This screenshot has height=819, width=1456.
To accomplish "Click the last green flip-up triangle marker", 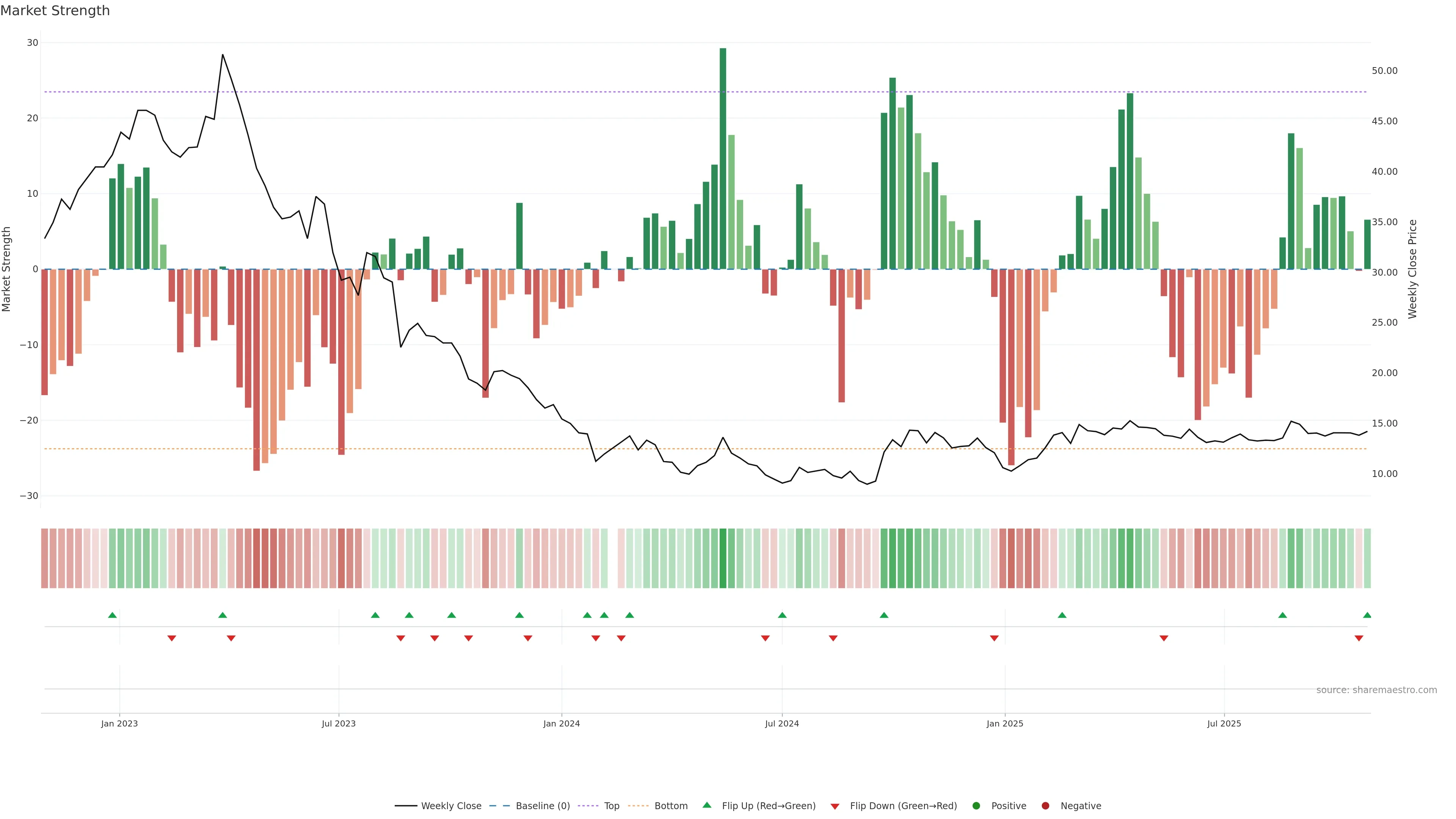I will point(1367,615).
